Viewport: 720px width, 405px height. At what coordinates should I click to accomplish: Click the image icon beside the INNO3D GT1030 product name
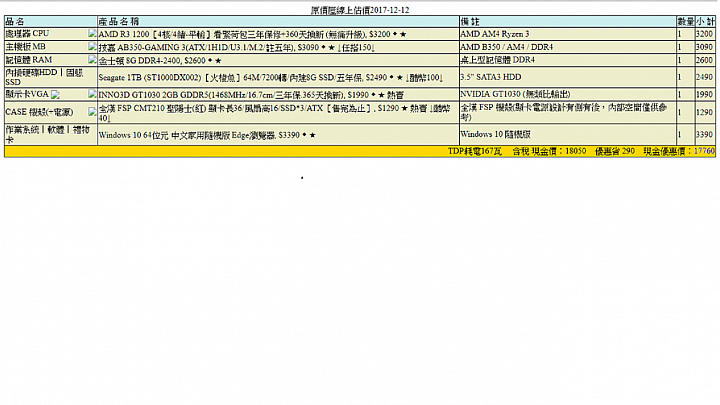click(x=92, y=94)
